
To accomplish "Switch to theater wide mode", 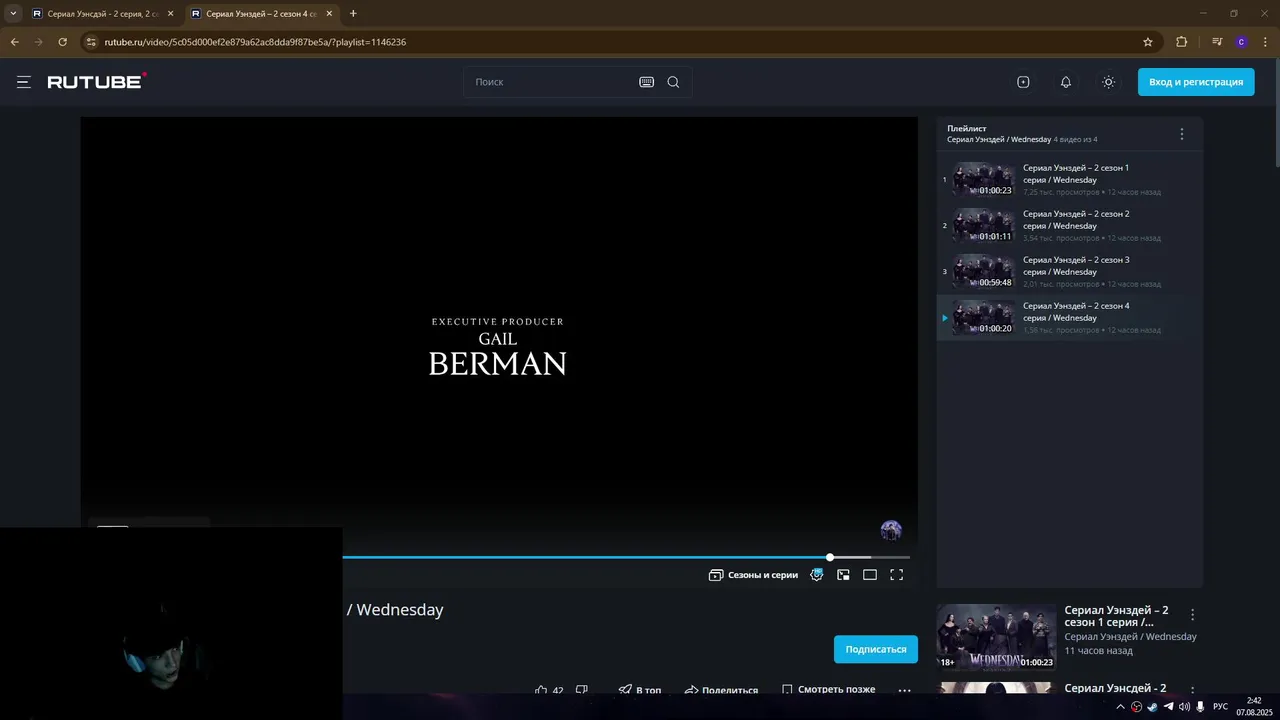I will pyautogui.click(x=870, y=575).
